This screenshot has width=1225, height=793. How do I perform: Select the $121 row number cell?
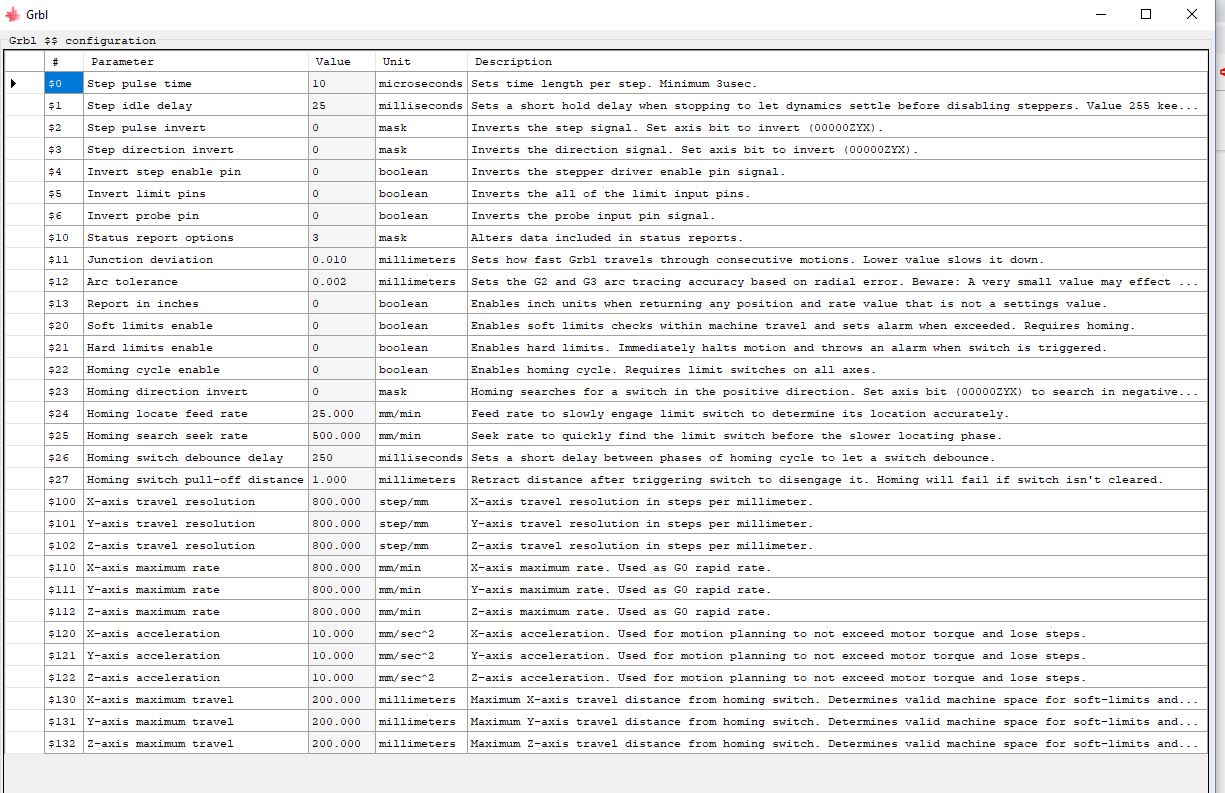64,656
